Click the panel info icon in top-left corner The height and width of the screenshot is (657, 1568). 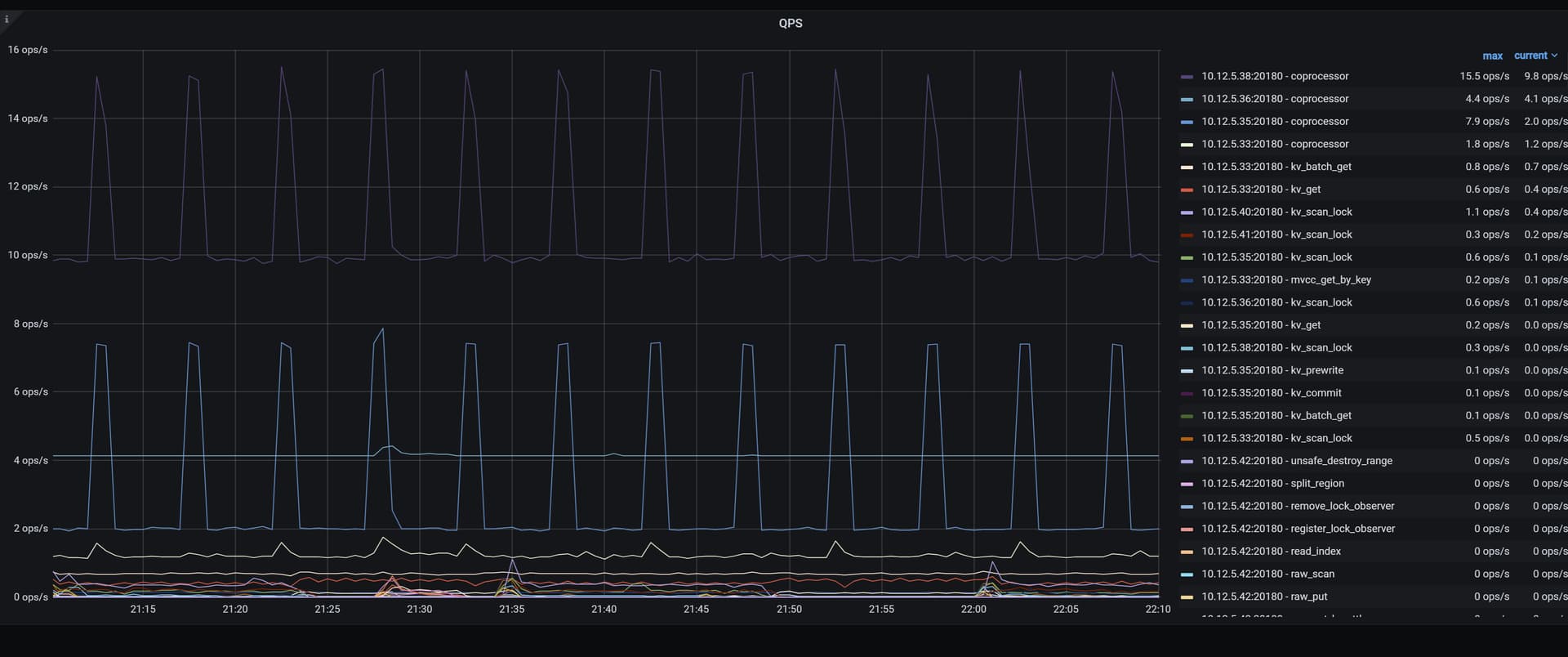(7, 20)
